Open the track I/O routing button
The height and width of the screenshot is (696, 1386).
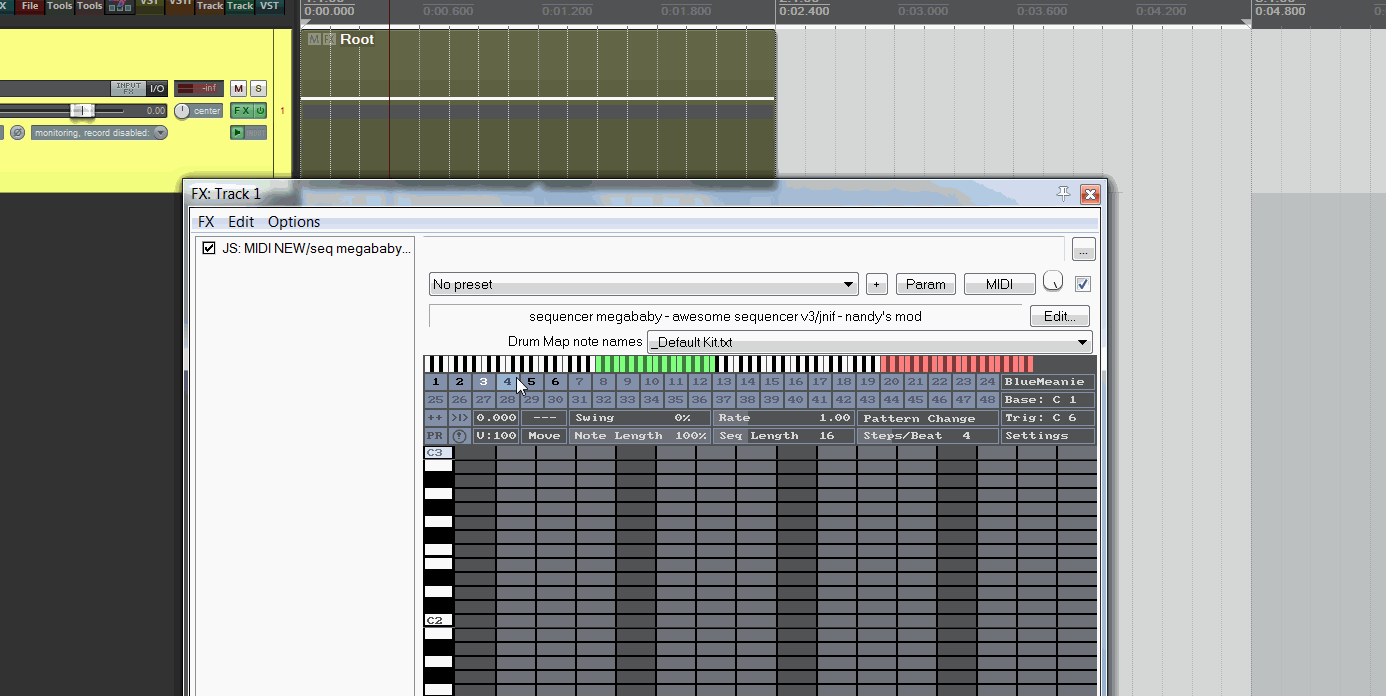(x=157, y=89)
